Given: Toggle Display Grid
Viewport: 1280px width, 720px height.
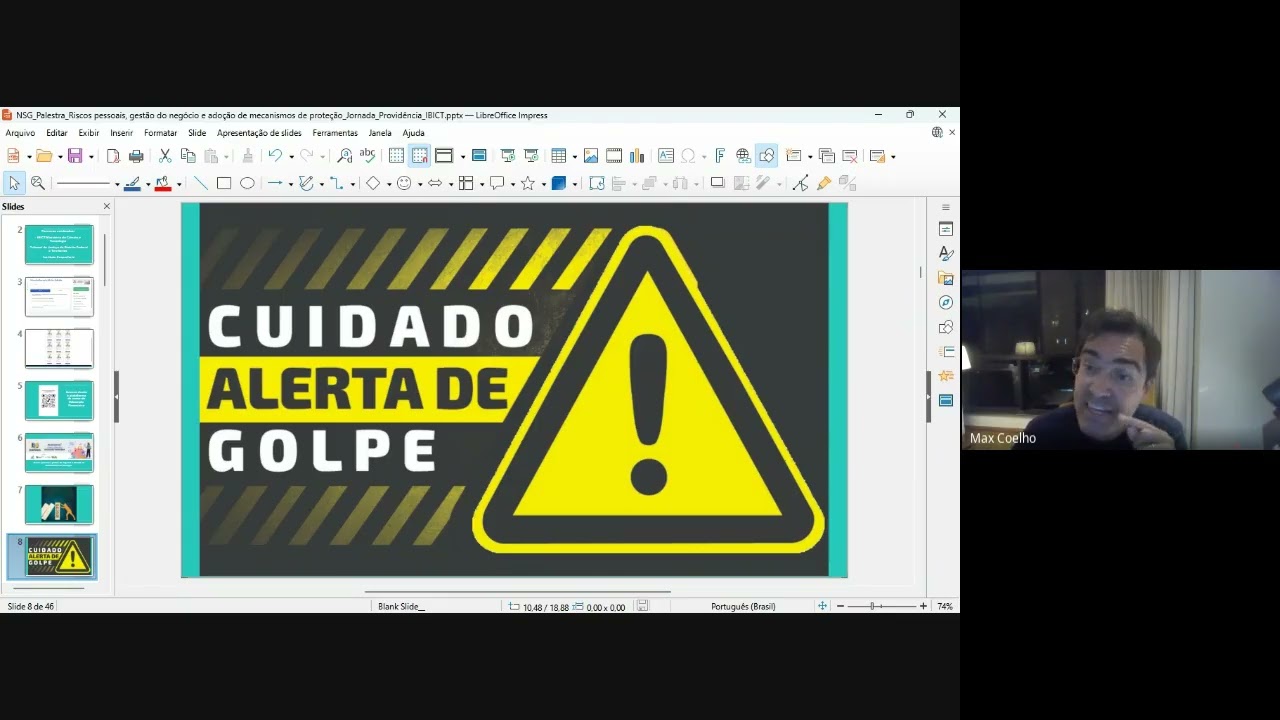Looking at the screenshot, I should (x=396, y=156).
